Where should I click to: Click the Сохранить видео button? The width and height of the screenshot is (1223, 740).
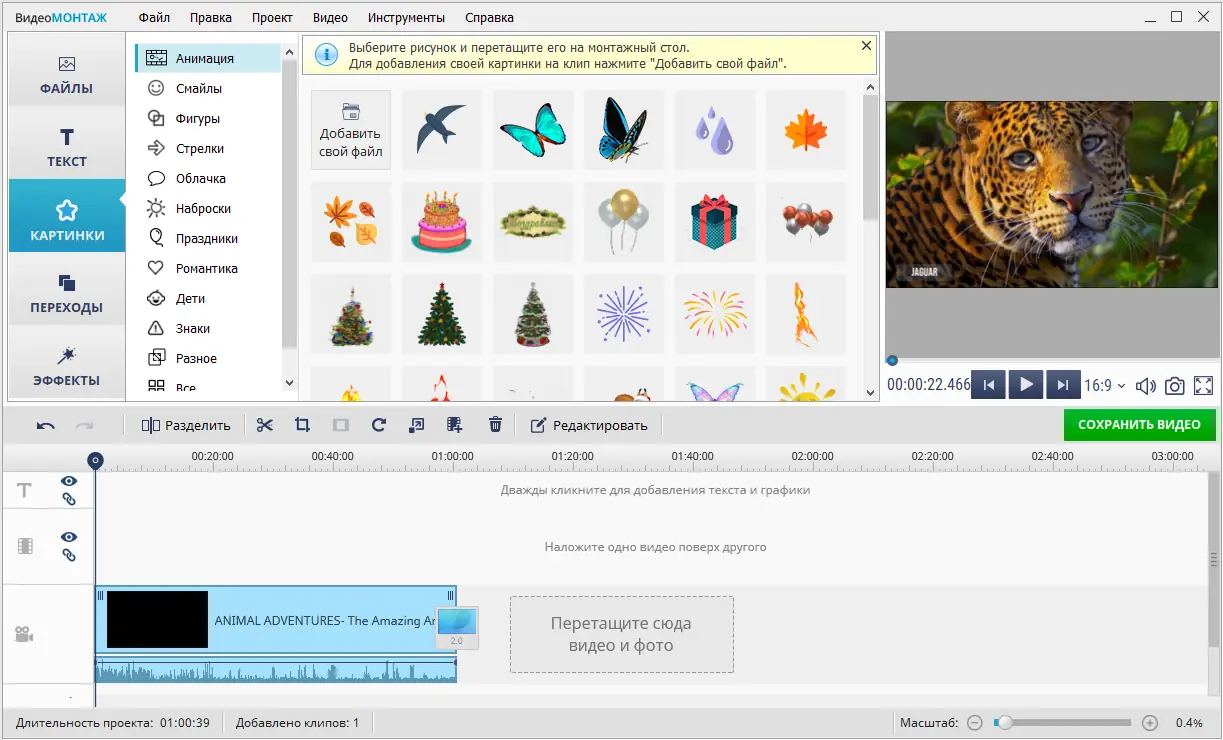tap(1139, 425)
